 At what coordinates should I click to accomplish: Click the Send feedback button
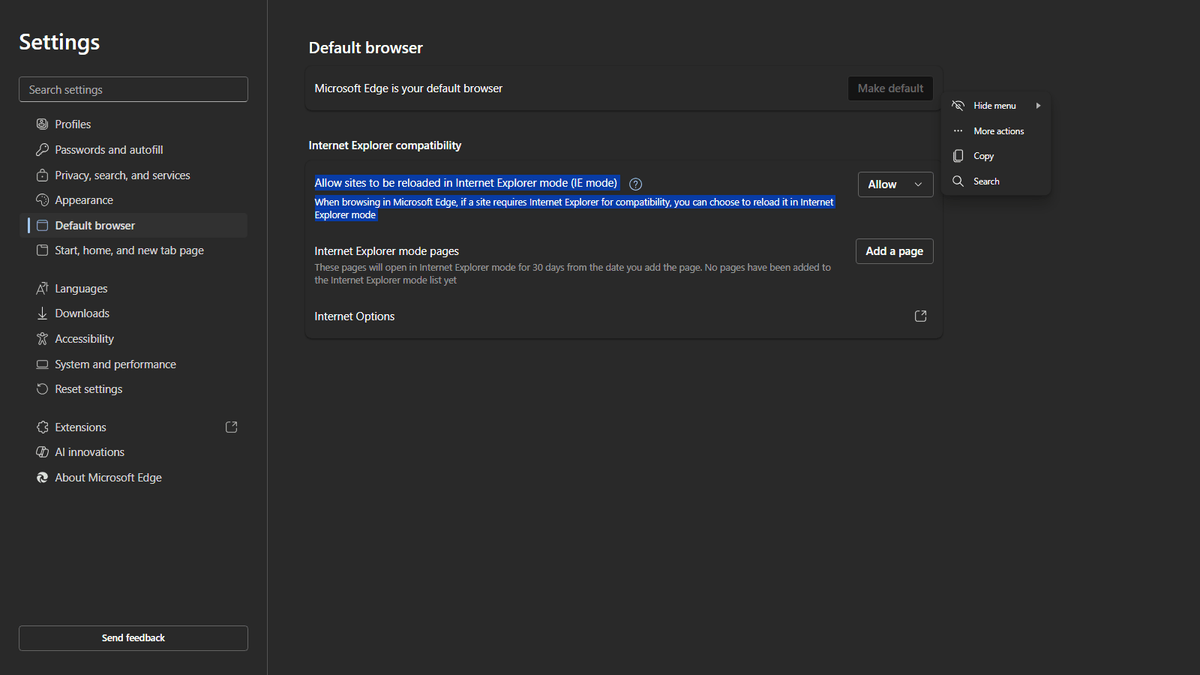133,638
